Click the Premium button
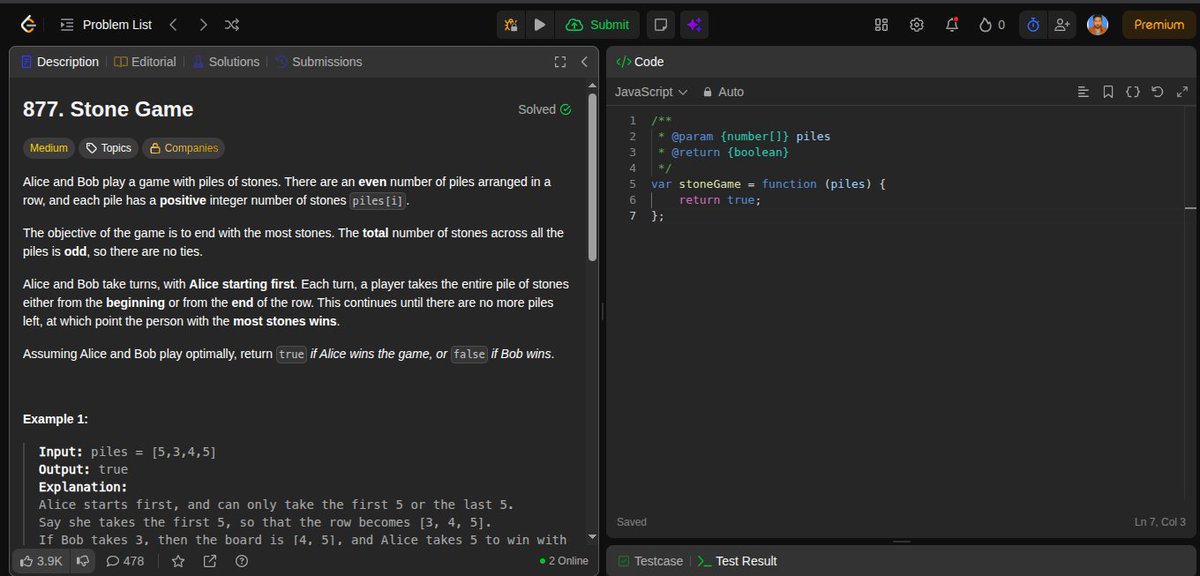 point(1159,24)
